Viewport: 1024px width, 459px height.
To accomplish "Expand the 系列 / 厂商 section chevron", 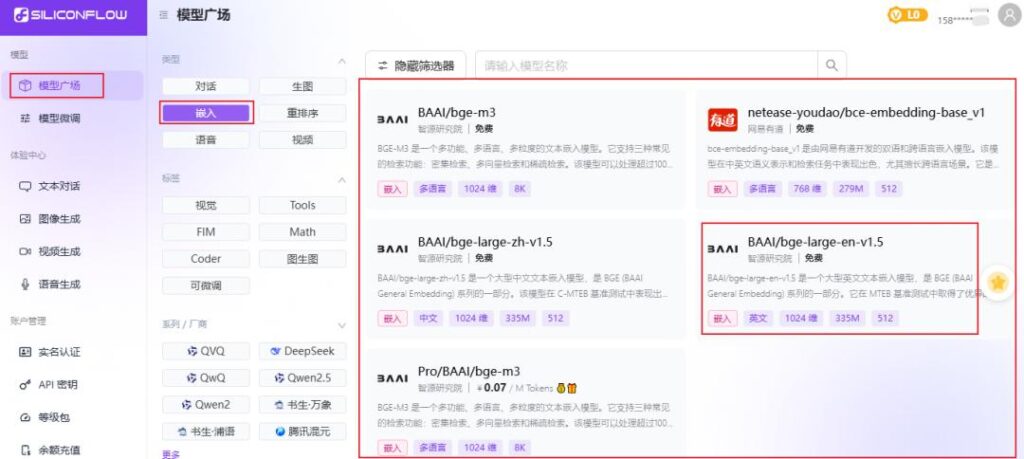I will pyautogui.click(x=341, y=325).
